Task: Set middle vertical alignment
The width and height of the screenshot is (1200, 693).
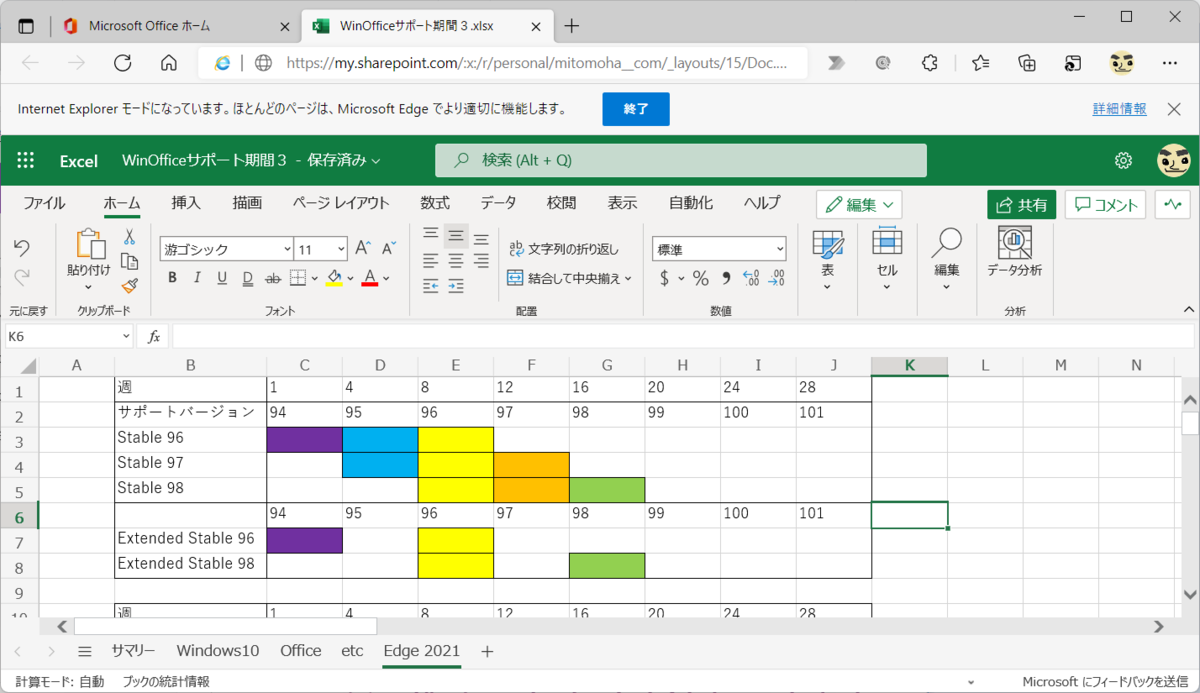Action: 456,236
